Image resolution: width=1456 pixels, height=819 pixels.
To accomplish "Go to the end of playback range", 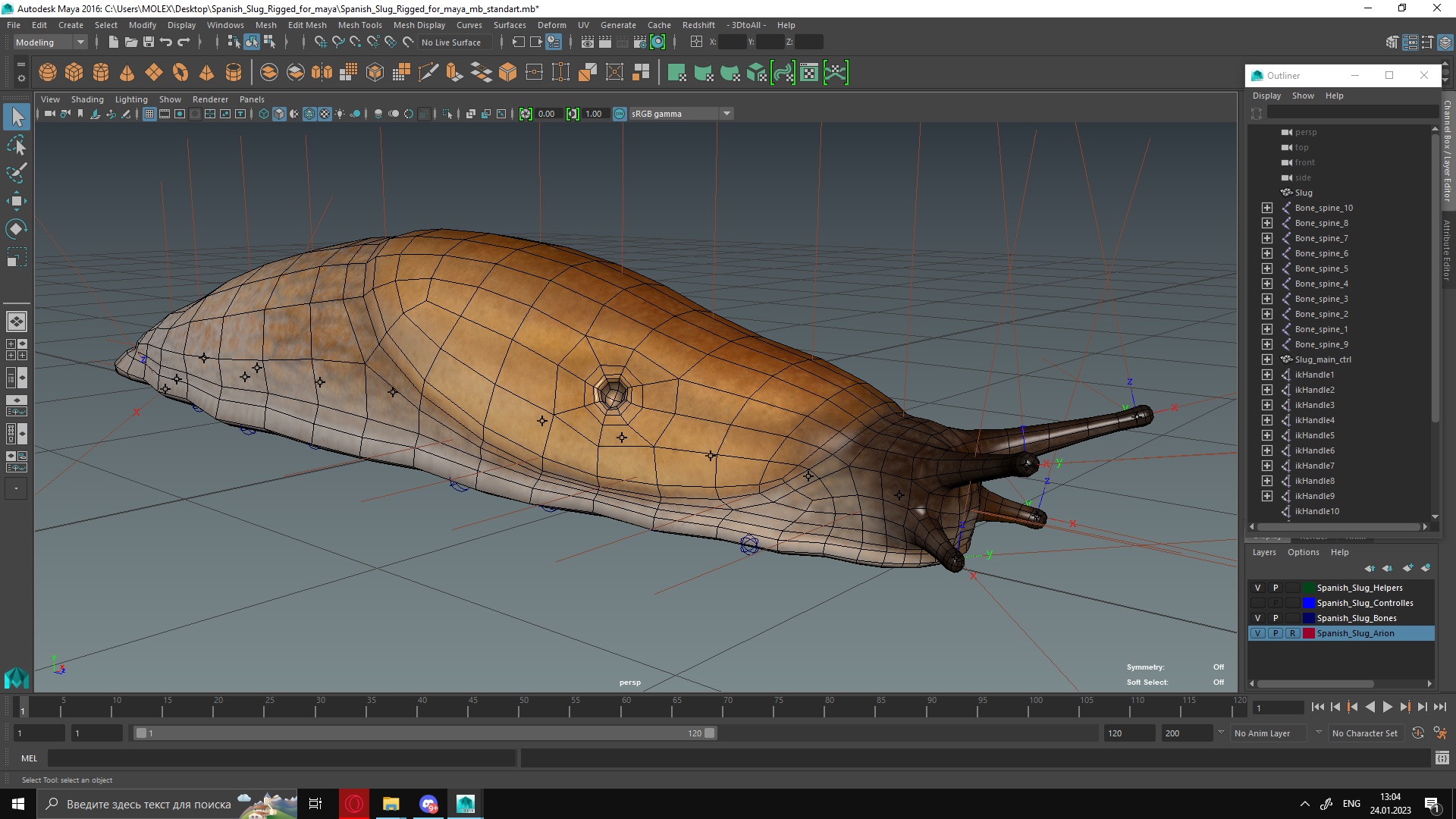I will coord(1439,707).
